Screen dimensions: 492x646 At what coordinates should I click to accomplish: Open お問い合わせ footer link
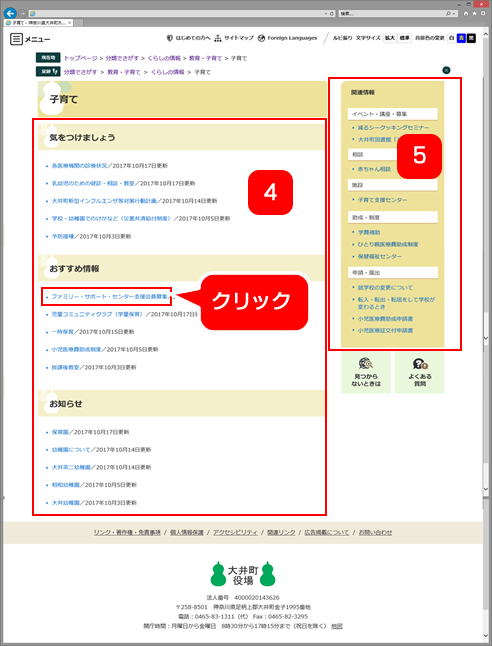click(375, 532)
